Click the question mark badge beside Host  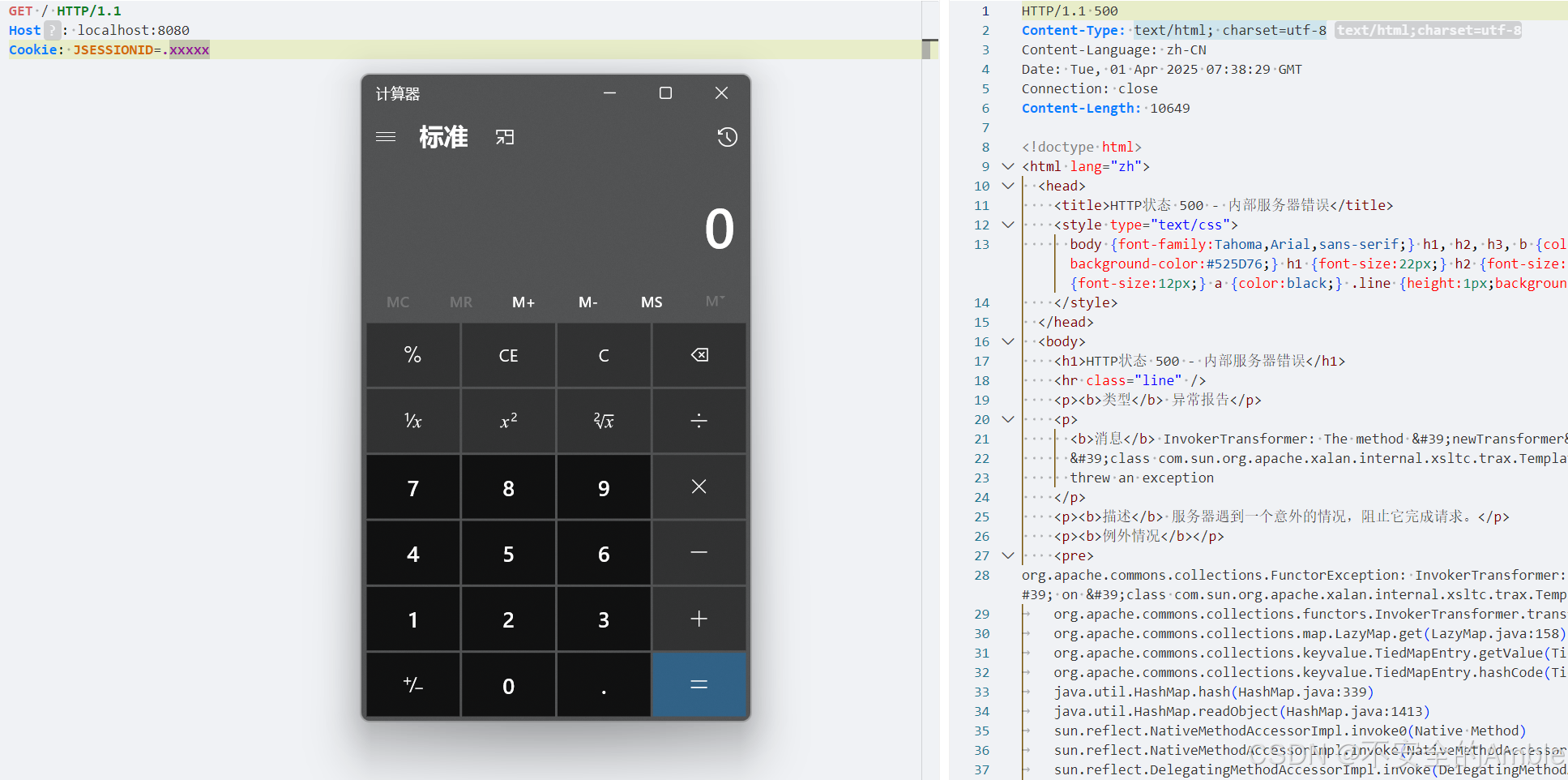click(52, 30)
